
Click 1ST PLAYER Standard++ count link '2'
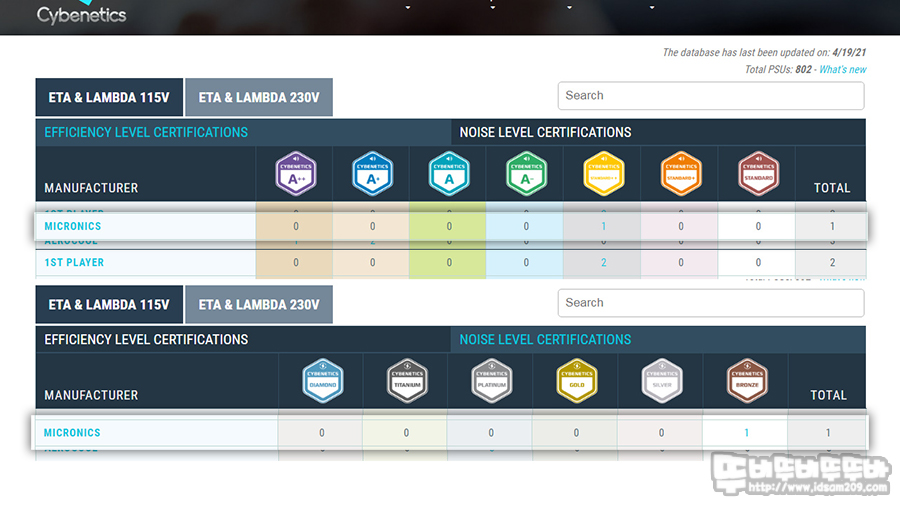603,263
